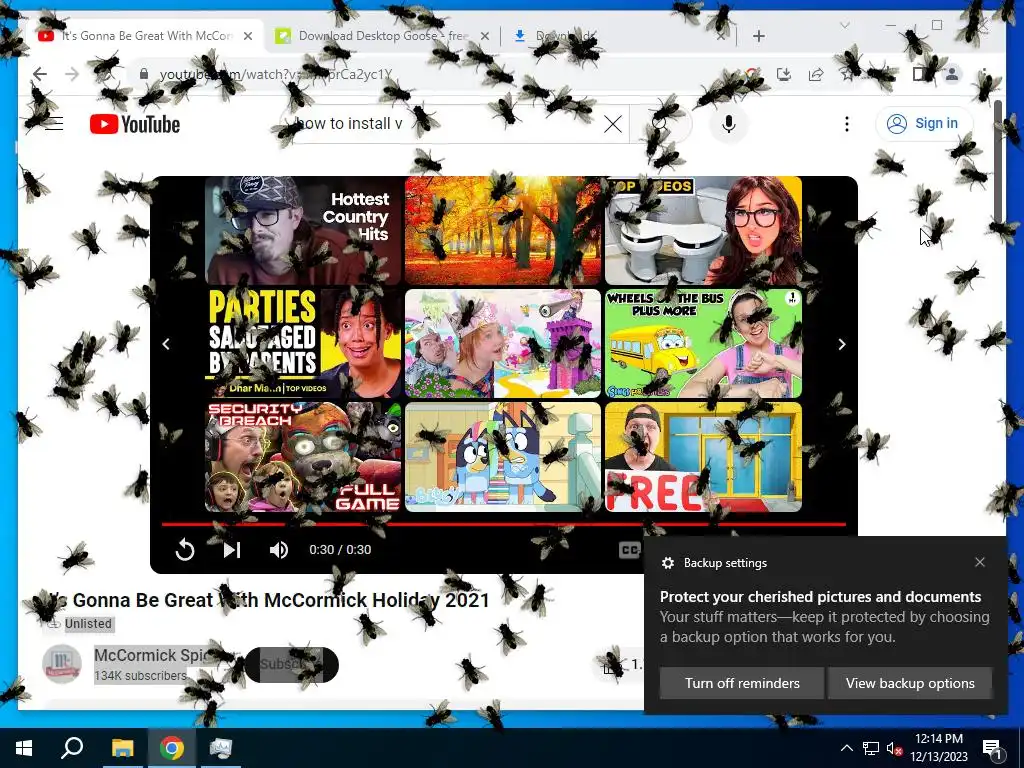
Task: Open Bluey cartoon suggested thumbnail
Action: click(503, 456)
